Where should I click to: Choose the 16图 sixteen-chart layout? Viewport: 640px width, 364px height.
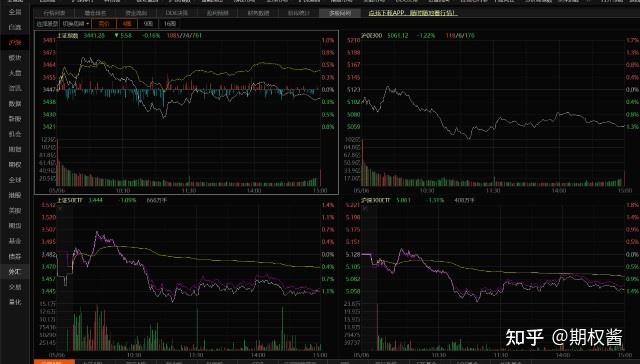[169, 24]
